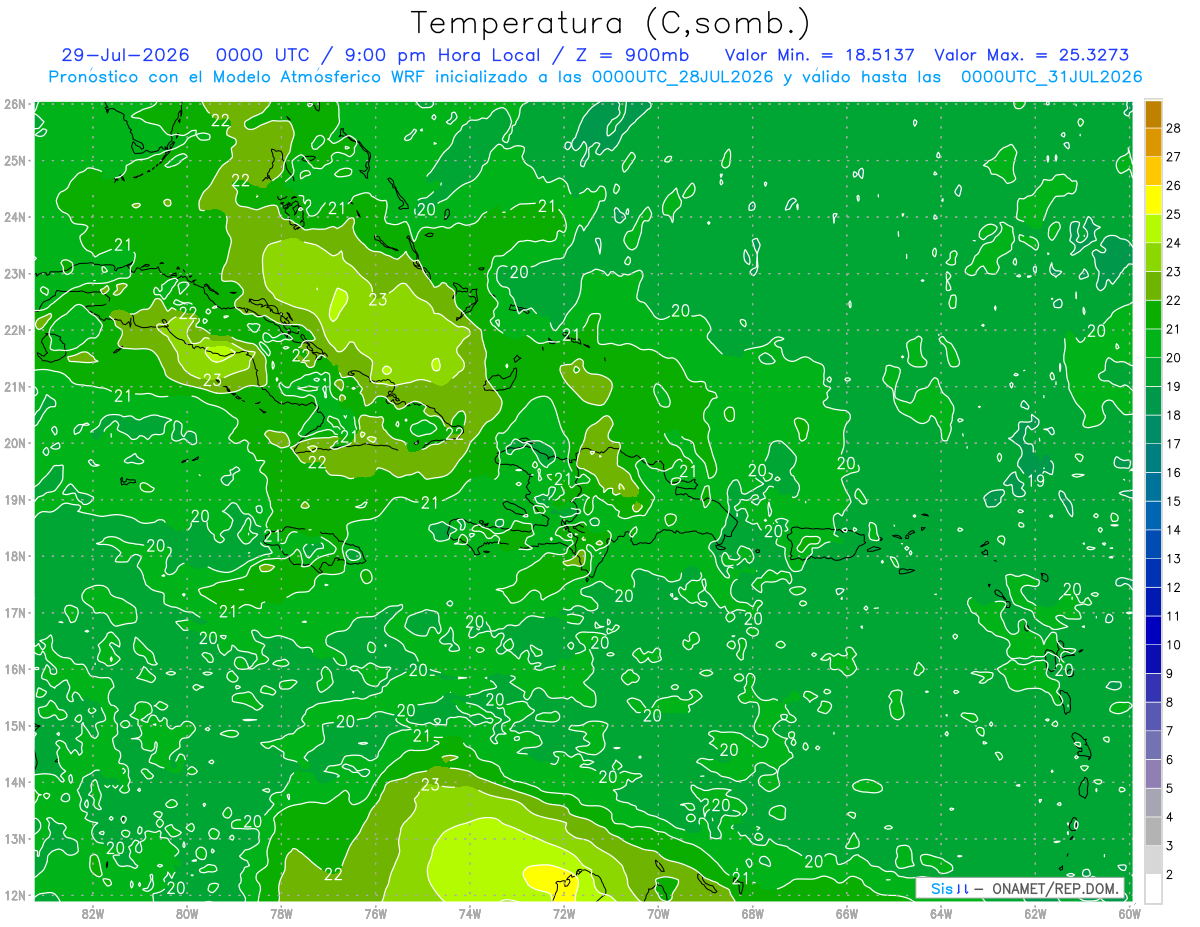Image resolution: width=1200 pixels, height=927 pixels.
Task: Click the '0000UTC_31JUL2026' valid-until time
Action: coord(1051,77)
